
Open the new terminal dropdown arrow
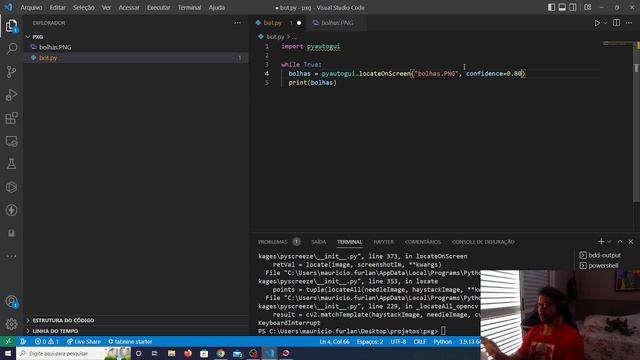point(609,242)
